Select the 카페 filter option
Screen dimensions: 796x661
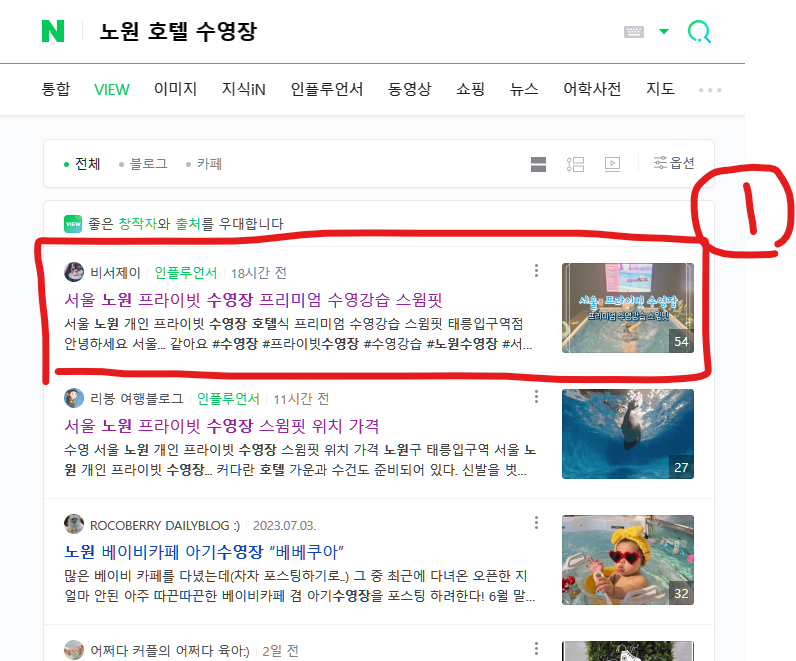point(204,164)
